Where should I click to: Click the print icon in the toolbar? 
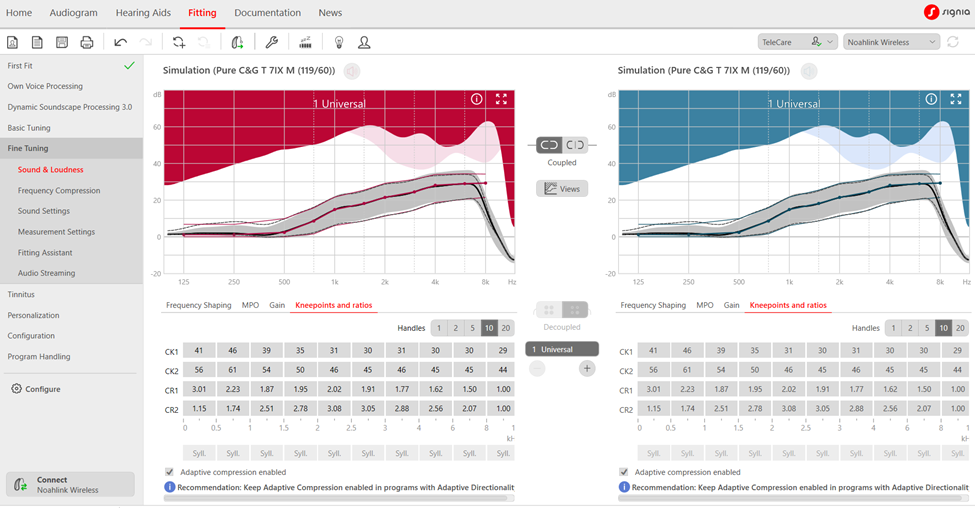tap(87, 42)
